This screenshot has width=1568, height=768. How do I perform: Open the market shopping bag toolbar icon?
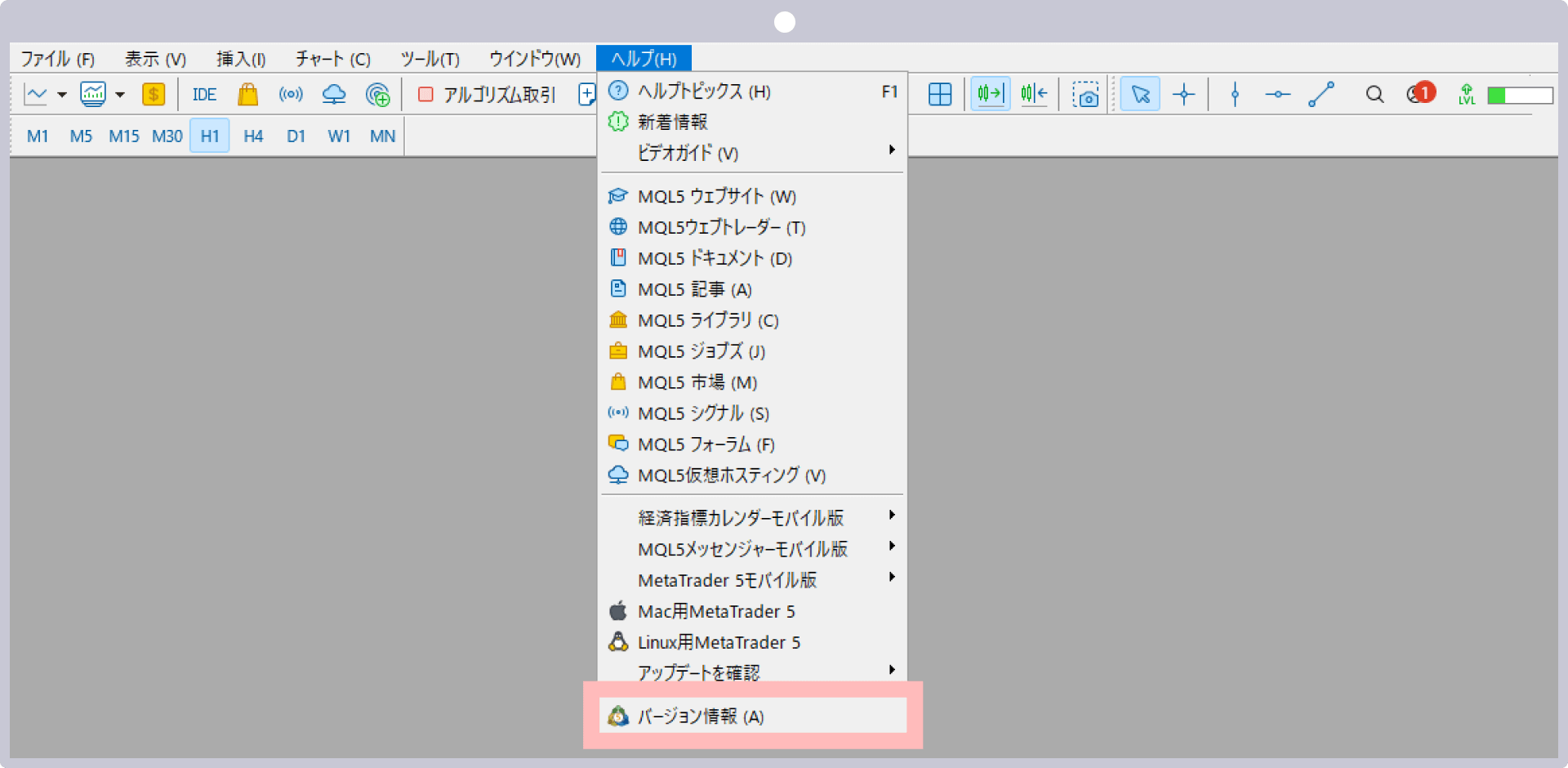point(247,95)
